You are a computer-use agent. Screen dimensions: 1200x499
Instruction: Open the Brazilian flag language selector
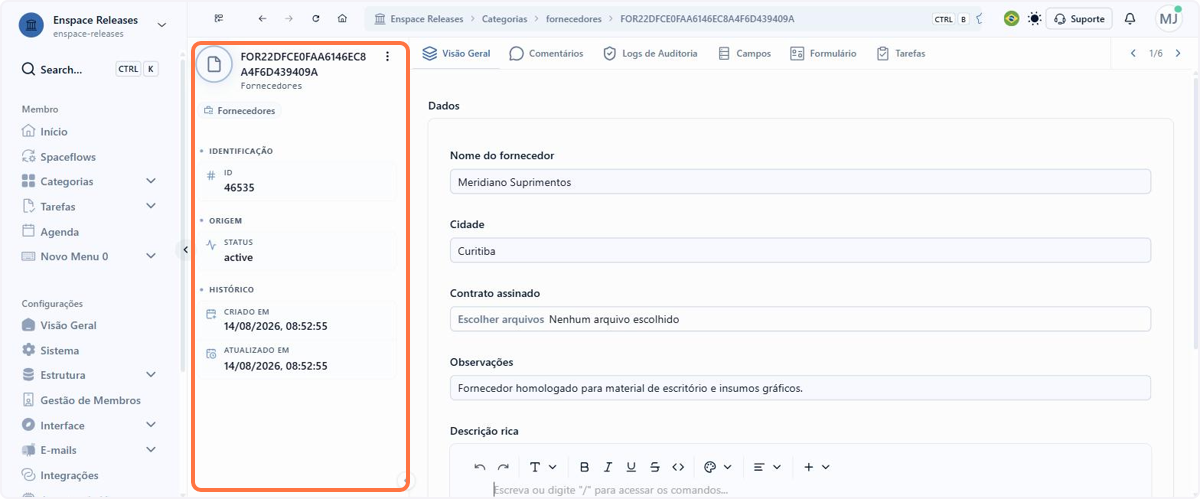[1011, 19]
